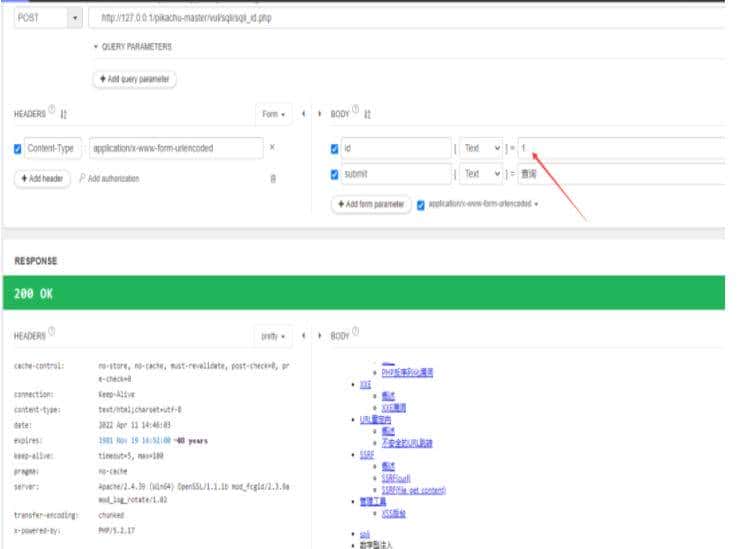Open the body encoding type dropdown arrow
Screen dimensions: 741x549
tap(536, 205)
